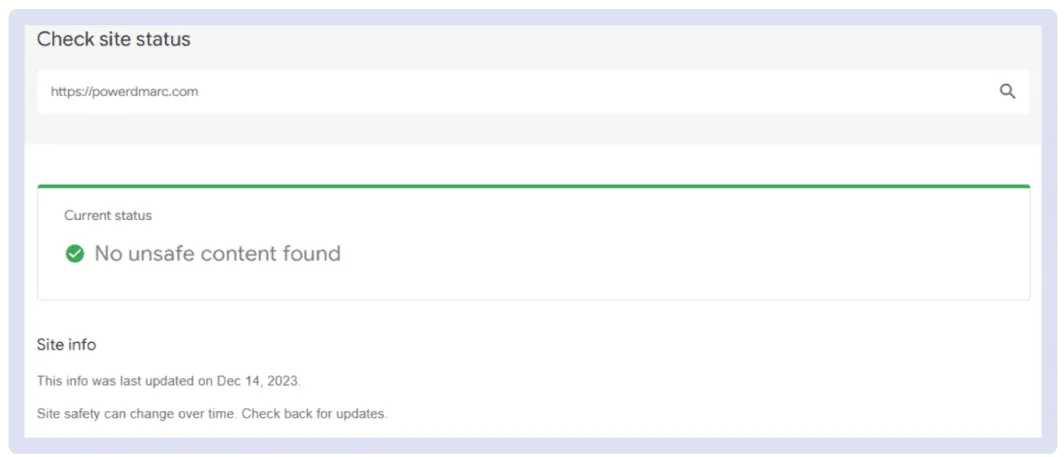This screenshot has height=457, width=1064.
Task: Focus the site URL input field
Action: [x=533, y=92]
